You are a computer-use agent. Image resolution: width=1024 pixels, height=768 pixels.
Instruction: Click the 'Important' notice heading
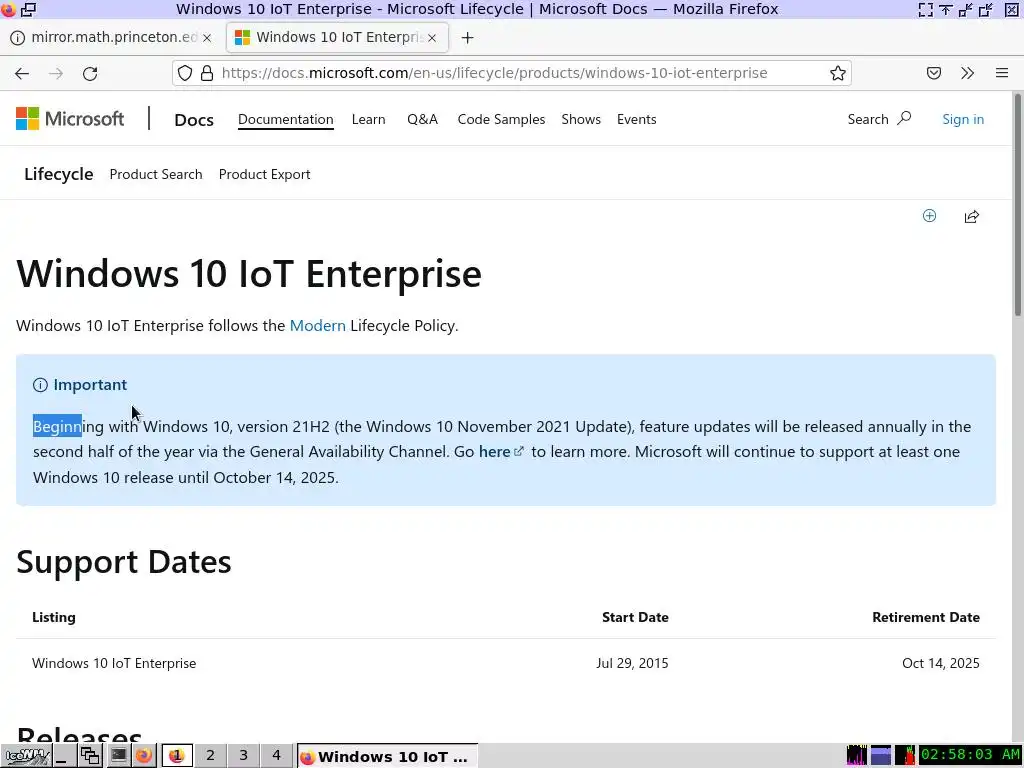tap(90, 385)
